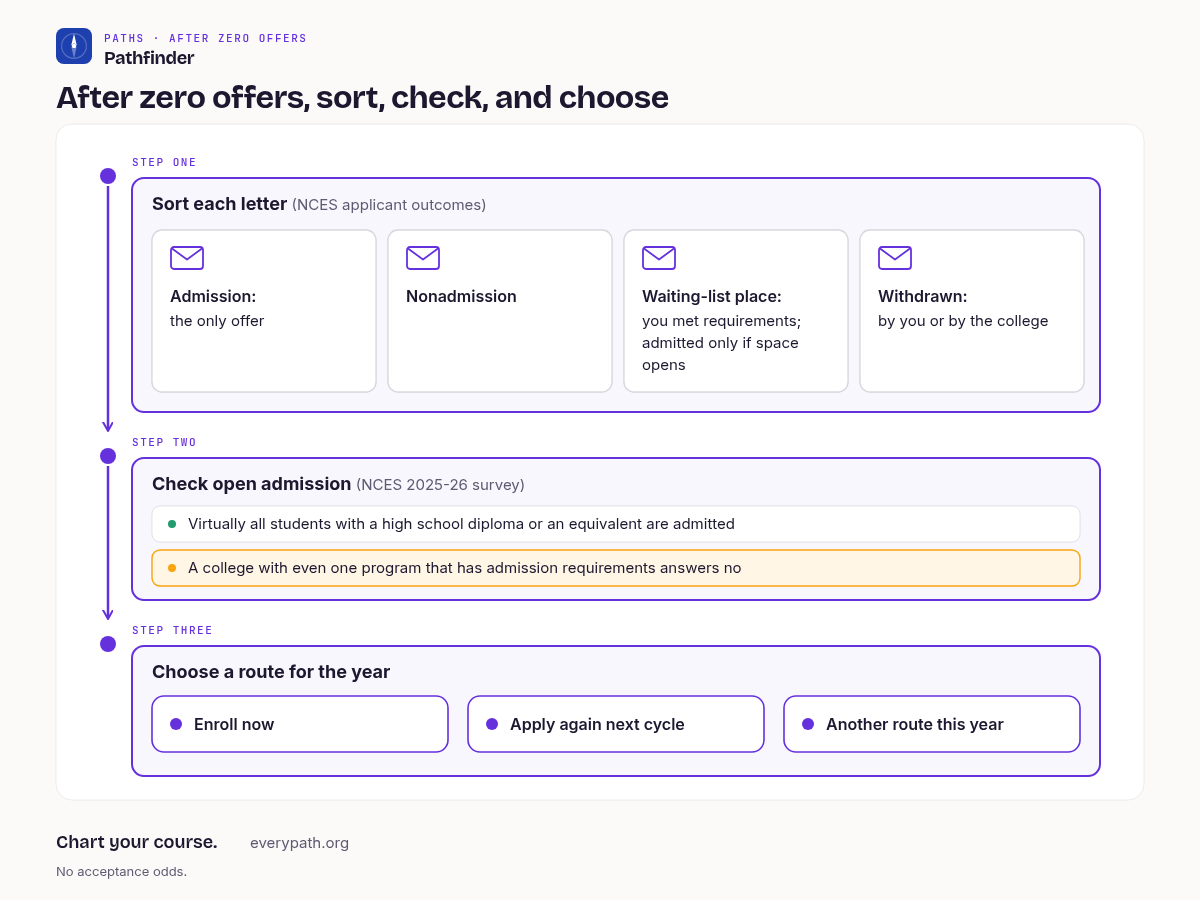Click the orange-highlighted admission requirements row

point(616,568)
